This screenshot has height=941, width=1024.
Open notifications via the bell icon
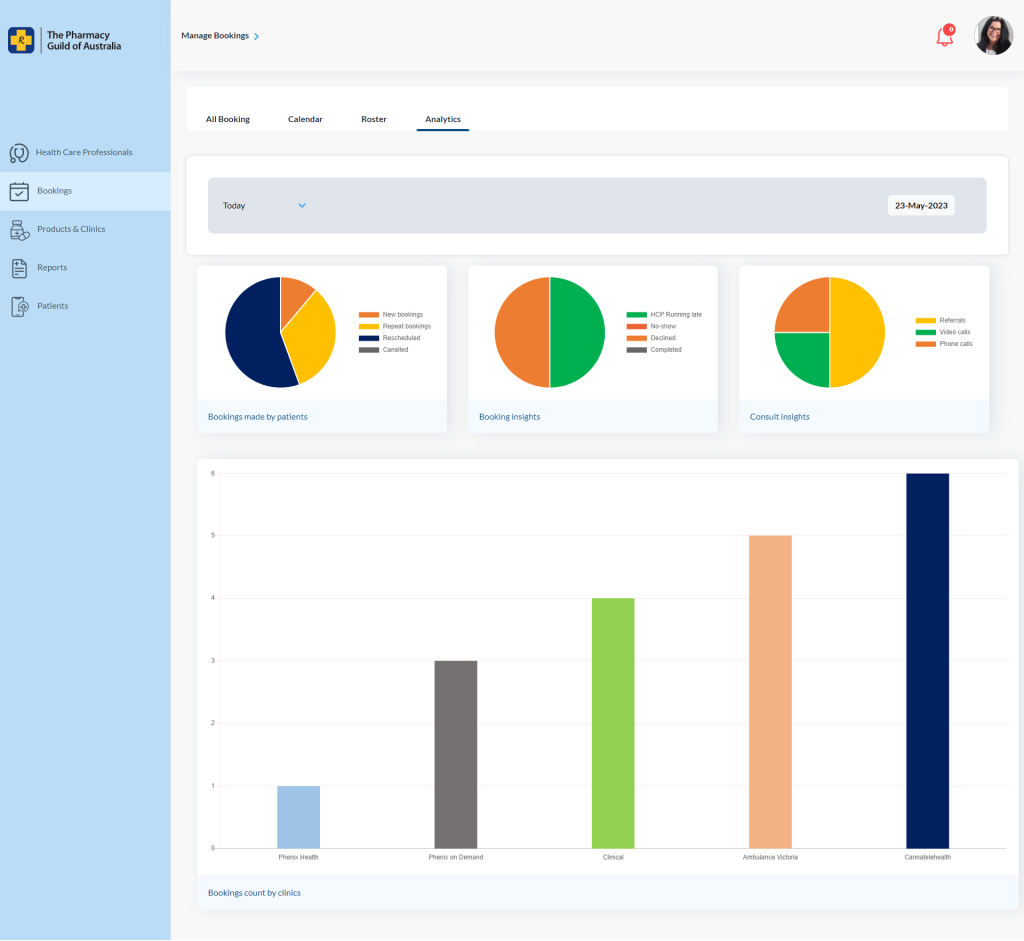tap(944, 37)
